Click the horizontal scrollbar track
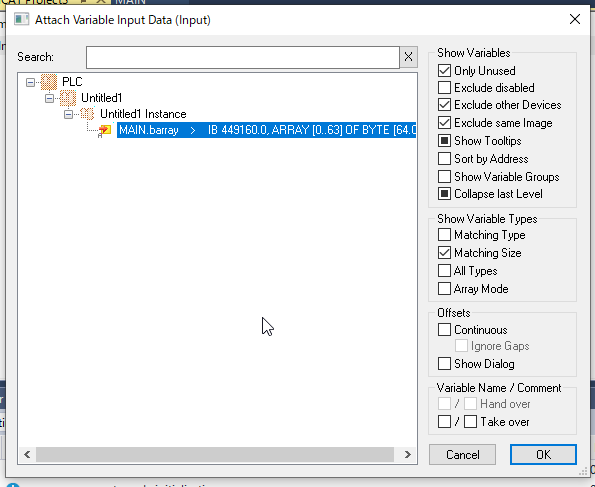 [215, 454]
